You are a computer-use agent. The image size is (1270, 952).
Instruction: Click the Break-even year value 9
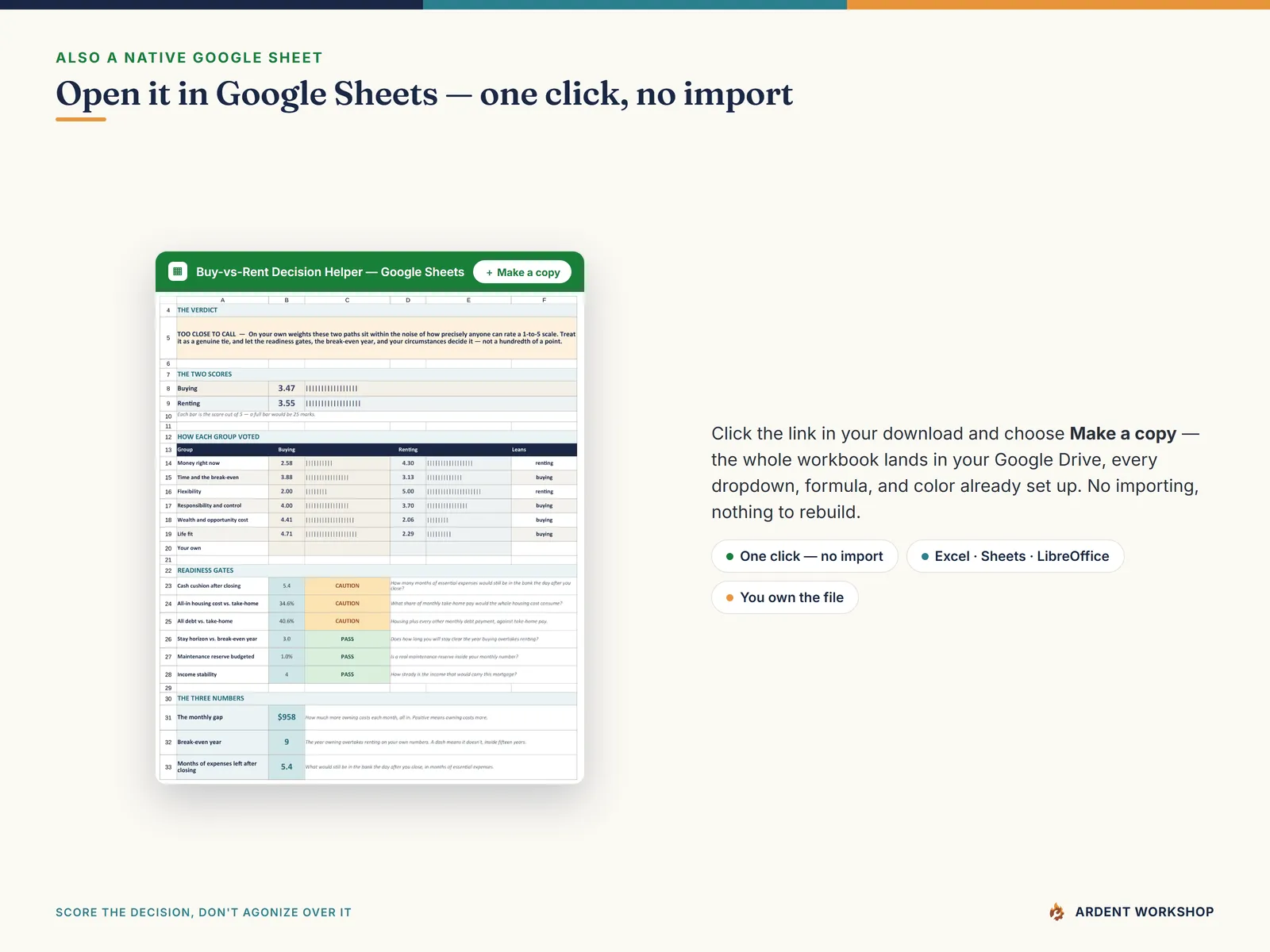tap(287, 743)
